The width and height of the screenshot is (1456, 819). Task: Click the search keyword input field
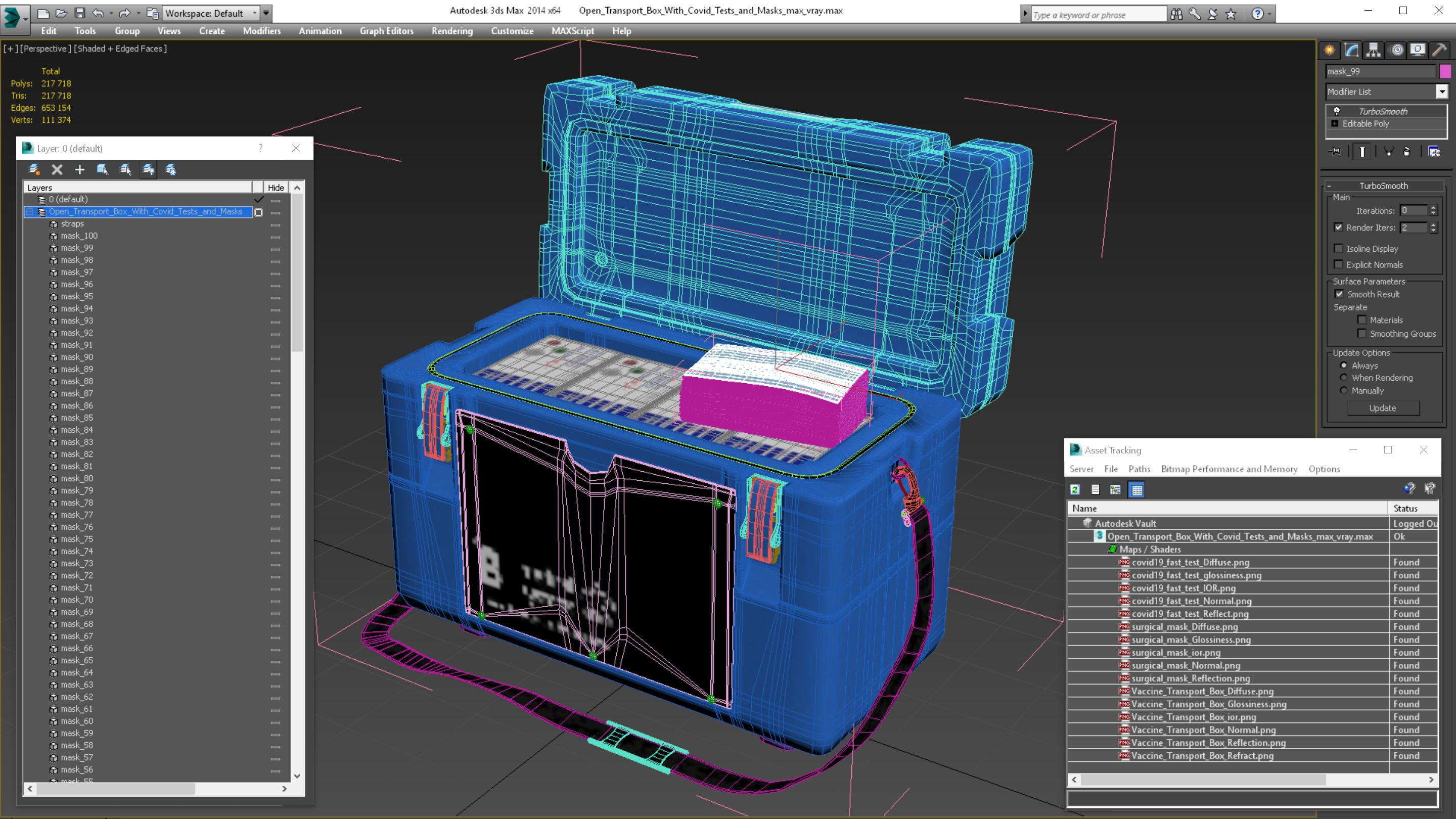click(1098, 15)
